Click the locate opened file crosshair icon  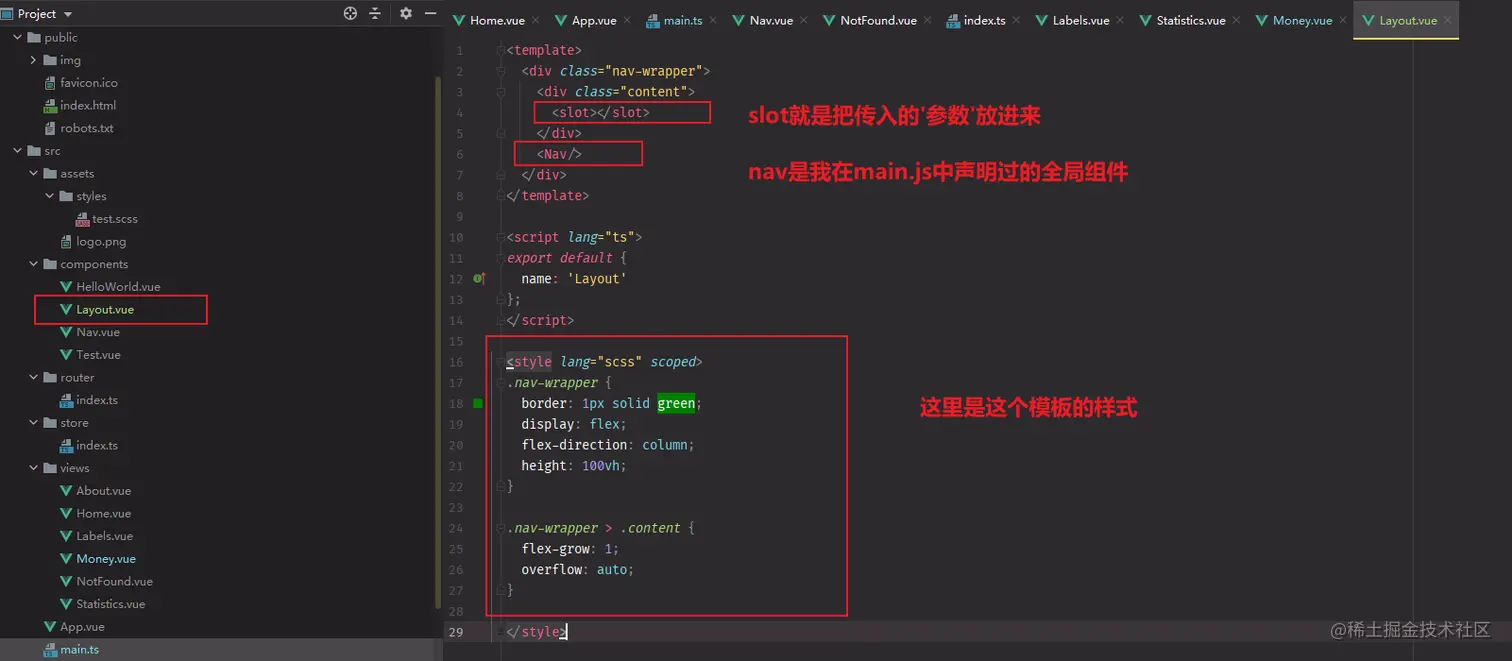coord(350,13)
